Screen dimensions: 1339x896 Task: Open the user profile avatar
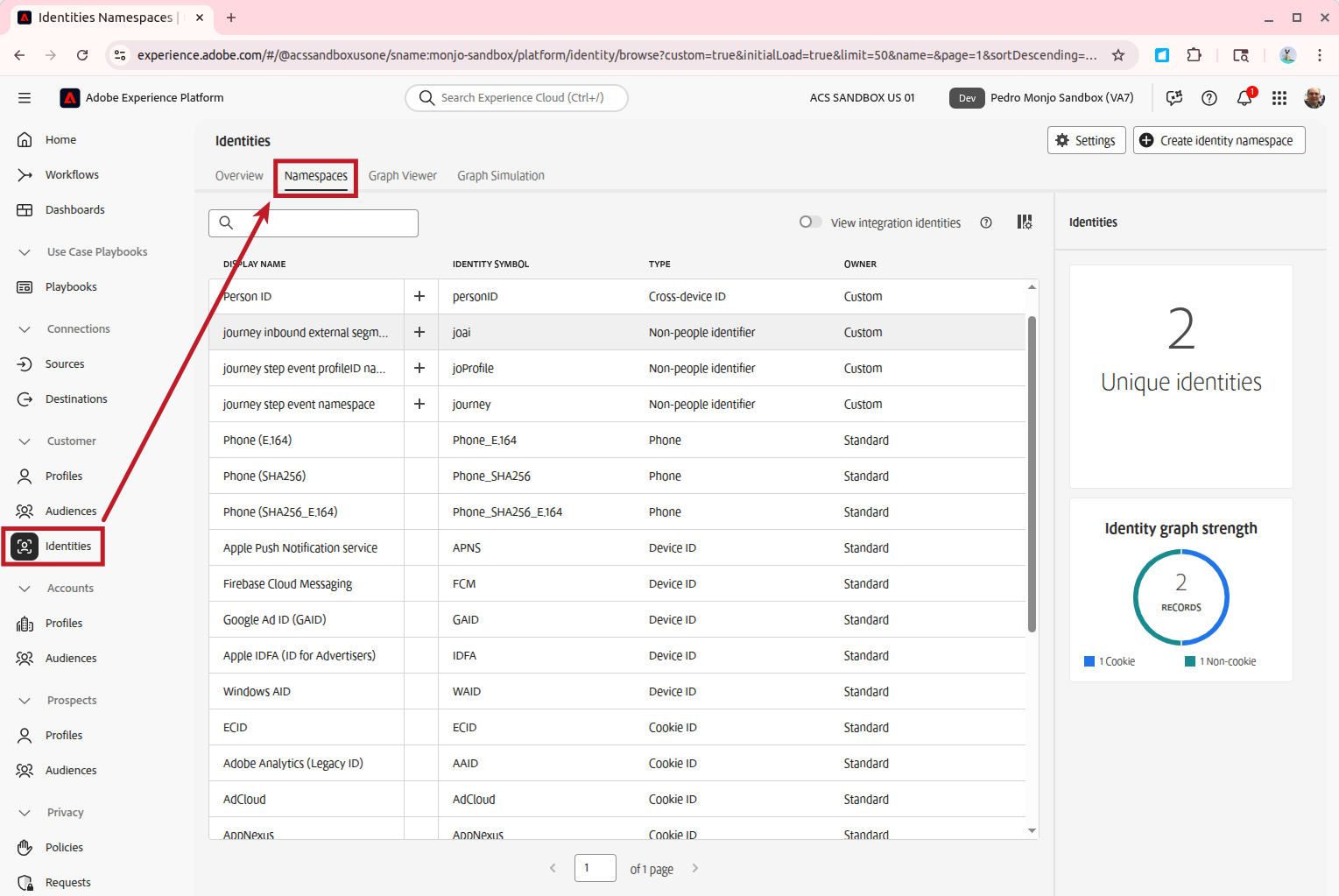point(1314,98)
